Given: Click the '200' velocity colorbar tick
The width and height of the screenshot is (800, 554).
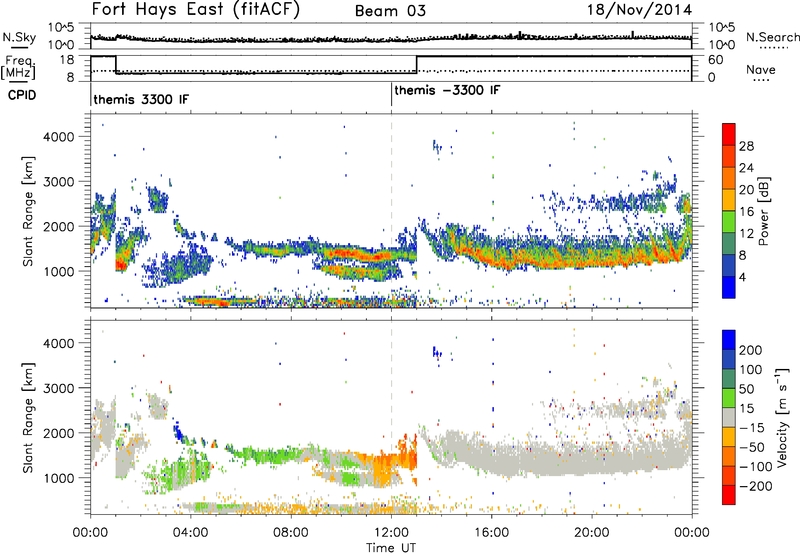Looking at the screenshot, I should point(751,350).
